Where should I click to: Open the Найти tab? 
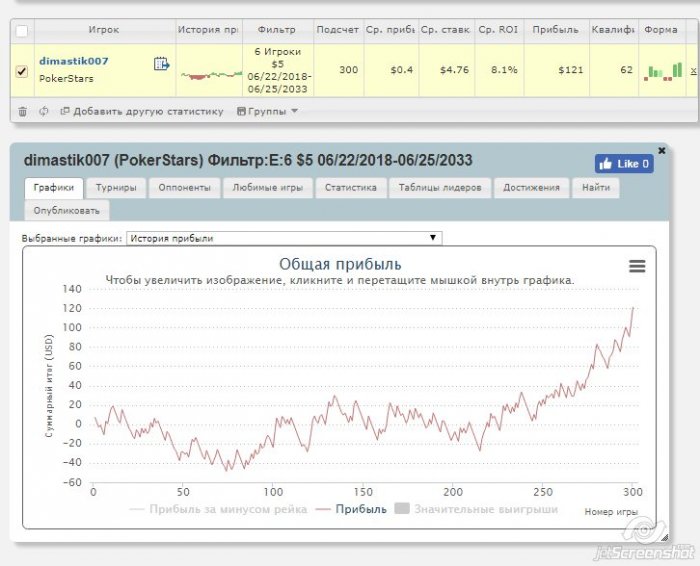click(x=596, y=187)
